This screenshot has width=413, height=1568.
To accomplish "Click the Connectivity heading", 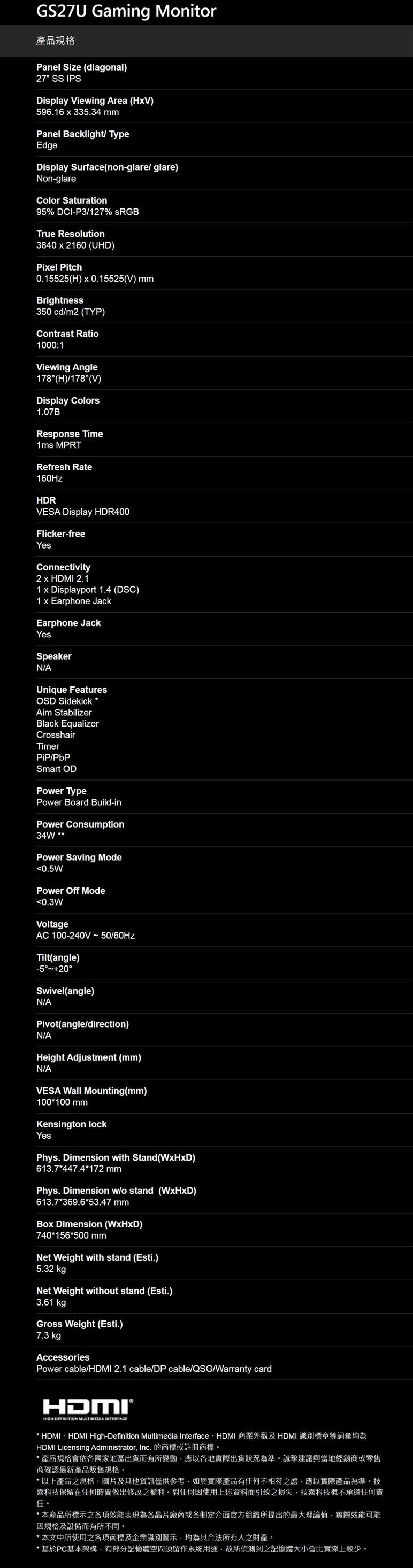I will [63, 567].
